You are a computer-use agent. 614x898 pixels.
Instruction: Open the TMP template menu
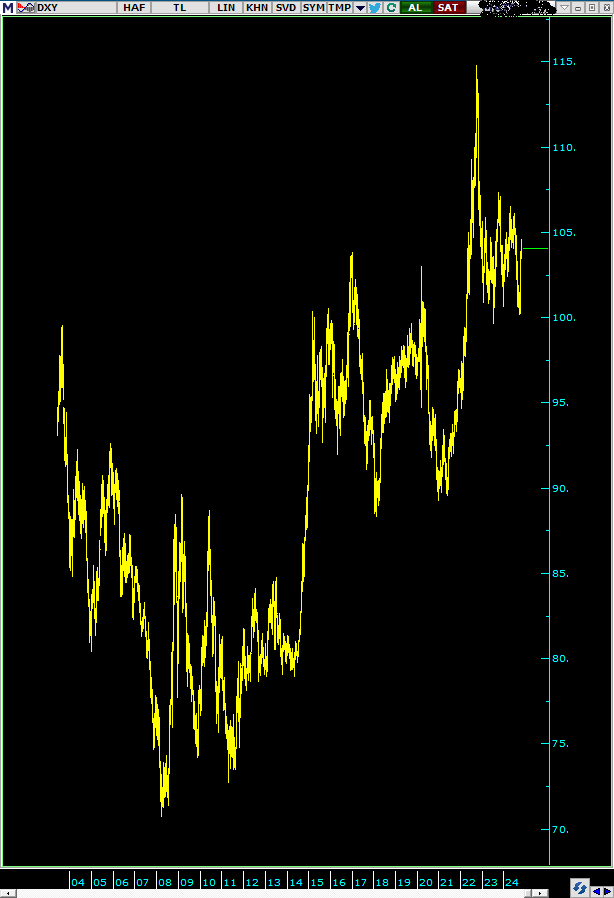[340, 7]
